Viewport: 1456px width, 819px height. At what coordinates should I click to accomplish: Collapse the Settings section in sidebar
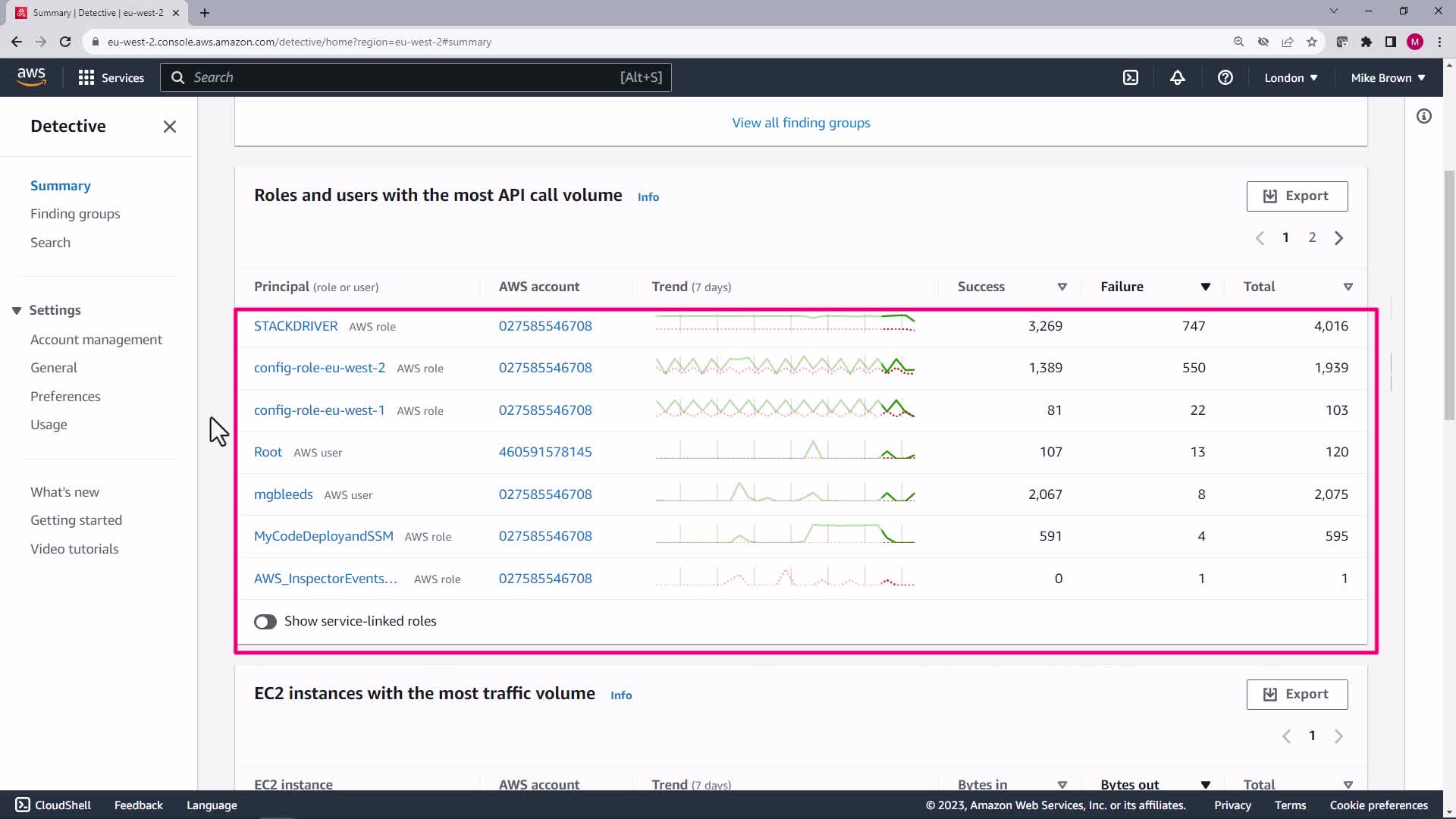tap(17, 310)
